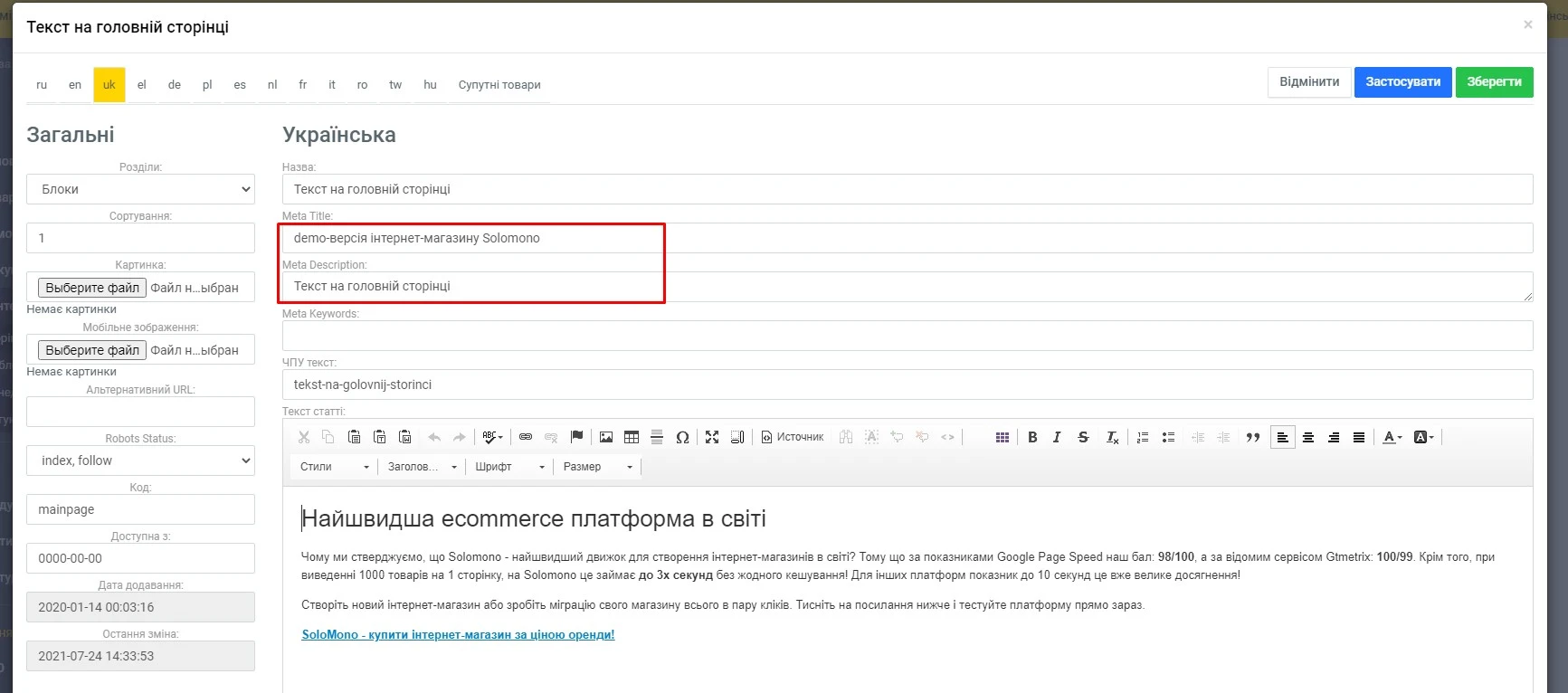This screenshot has height=693, width=1568.
Task: Remove formatting with Tx icon
Action: click(x=1113, y=437)
